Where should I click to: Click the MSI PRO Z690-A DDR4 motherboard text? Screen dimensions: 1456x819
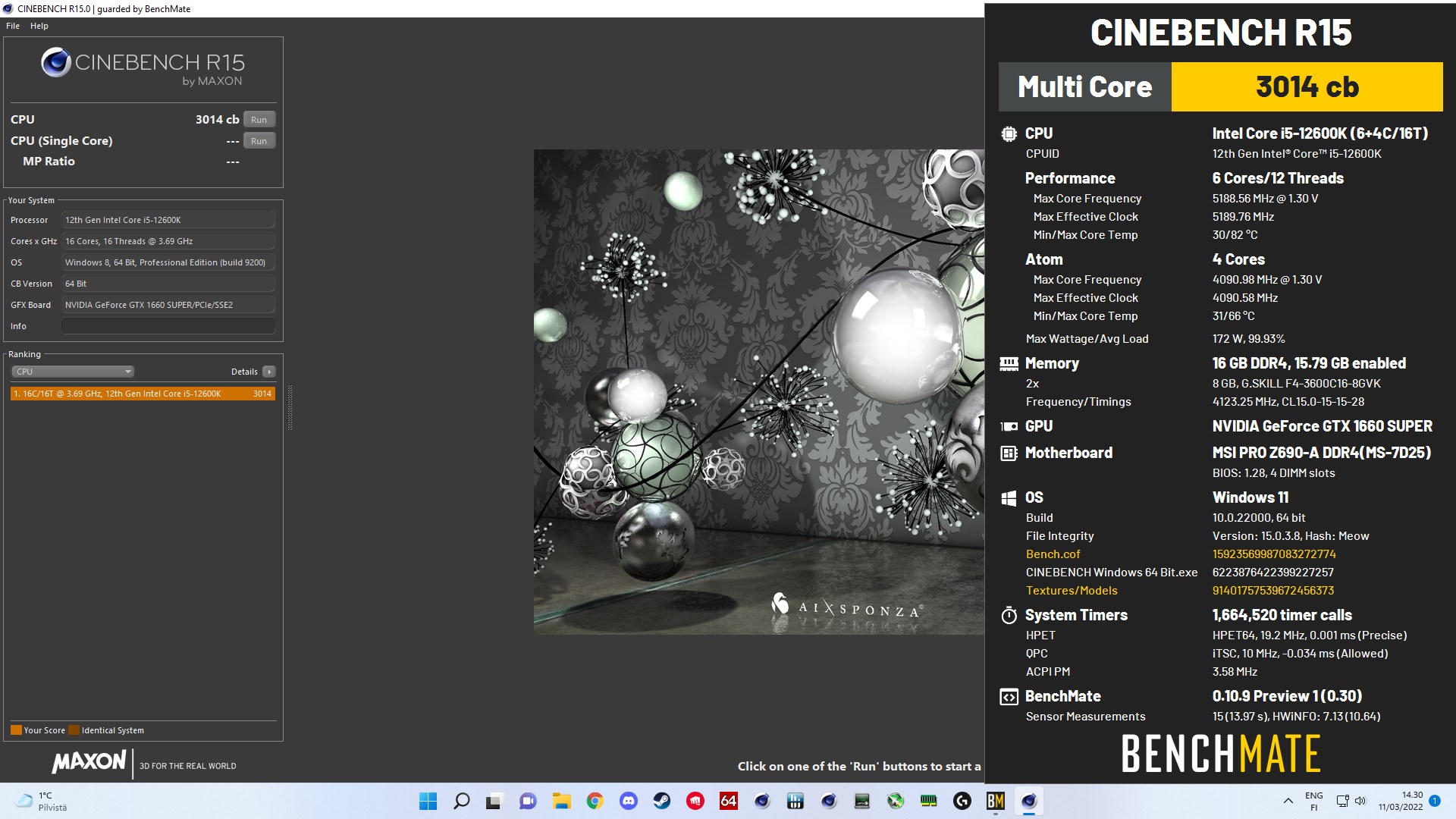pos(1321,453)
